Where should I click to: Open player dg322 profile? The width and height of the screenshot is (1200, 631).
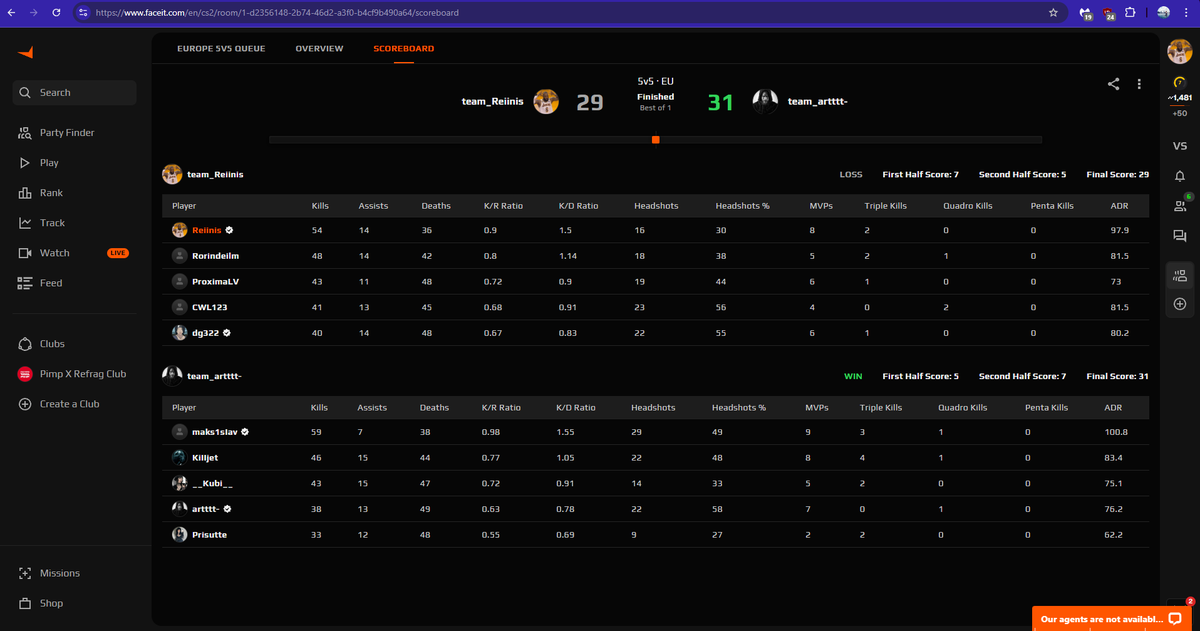click(x=205, y=333)
